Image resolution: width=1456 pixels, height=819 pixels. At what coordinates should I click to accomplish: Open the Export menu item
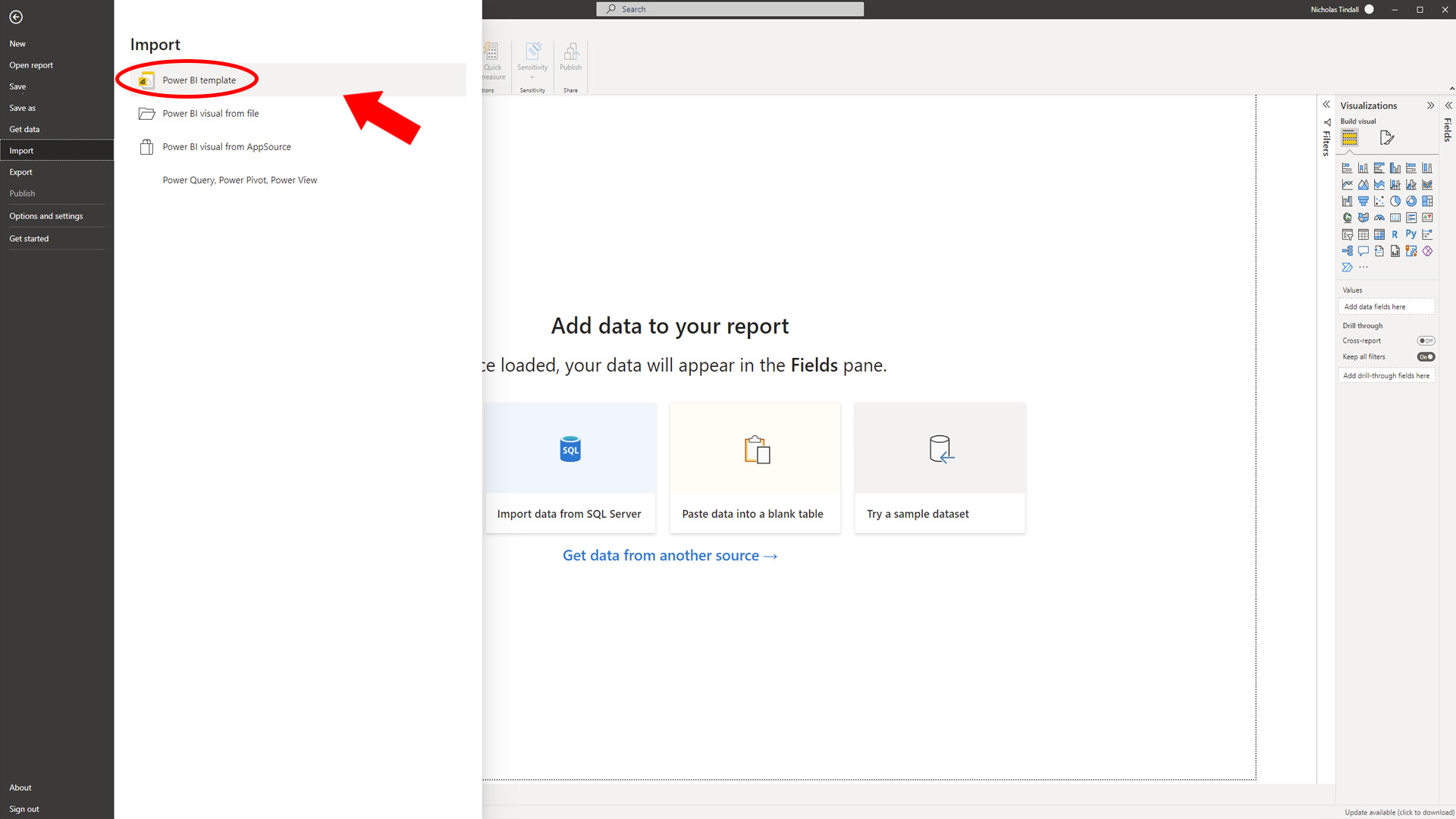21,172
